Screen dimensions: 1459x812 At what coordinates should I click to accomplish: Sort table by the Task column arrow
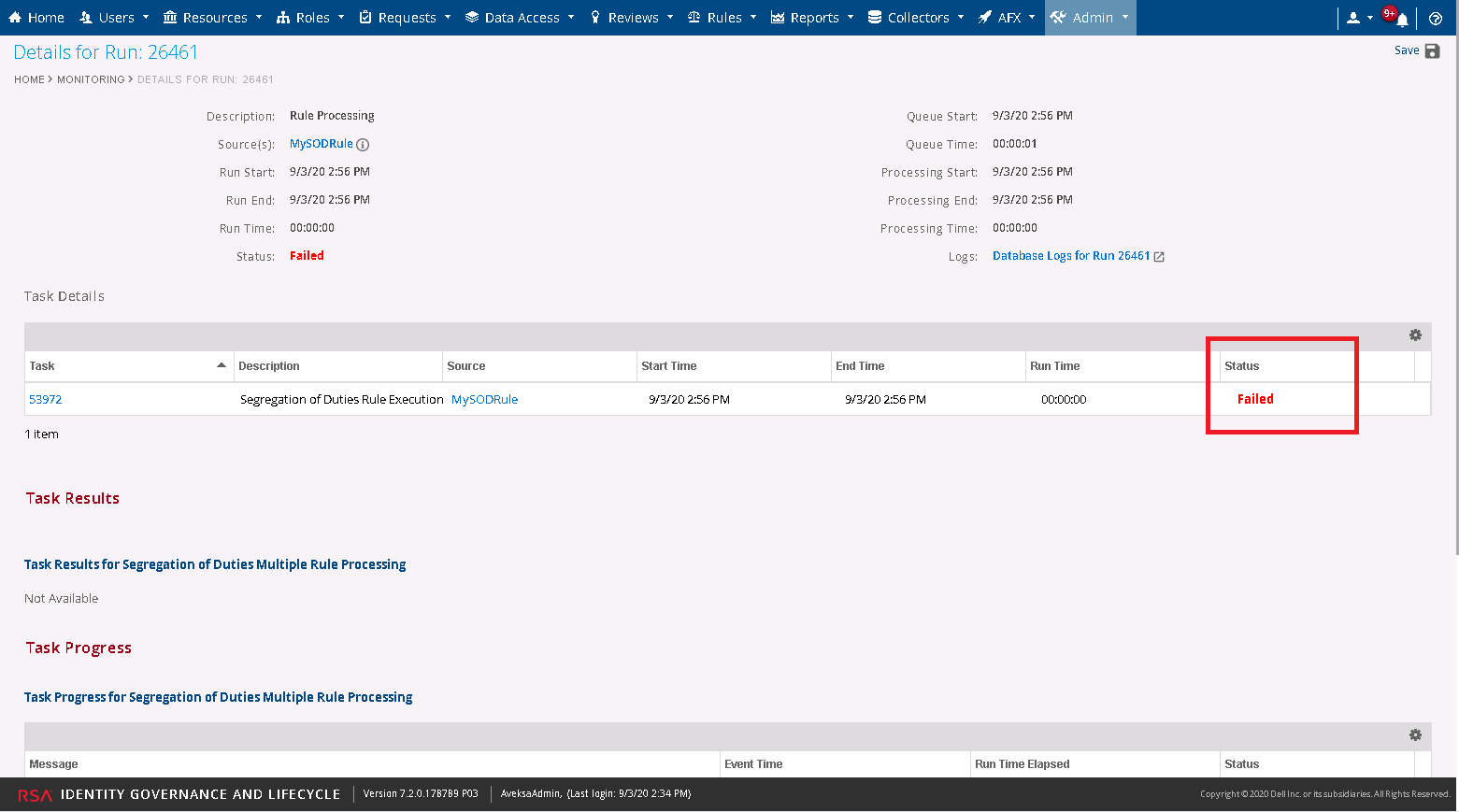tap(222, 365)
